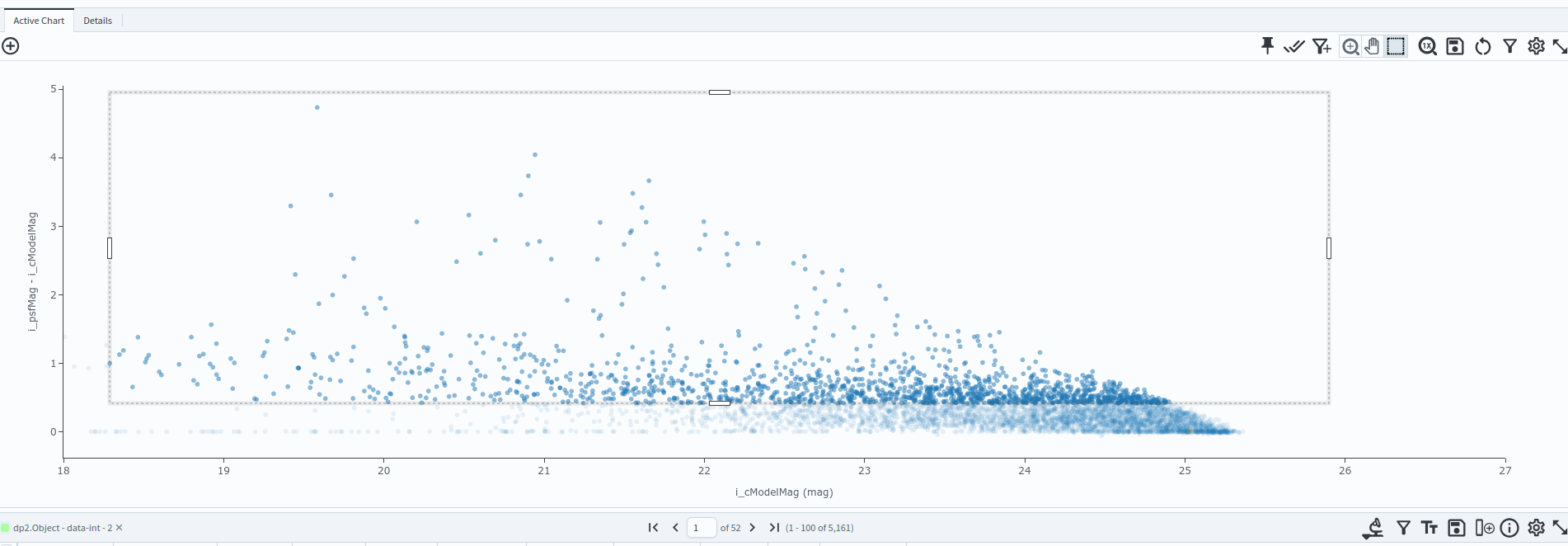Viewport: 1568px width, 546px height.
Task: Click the filter-plus icon to filter on selection
Action: 1322,46
